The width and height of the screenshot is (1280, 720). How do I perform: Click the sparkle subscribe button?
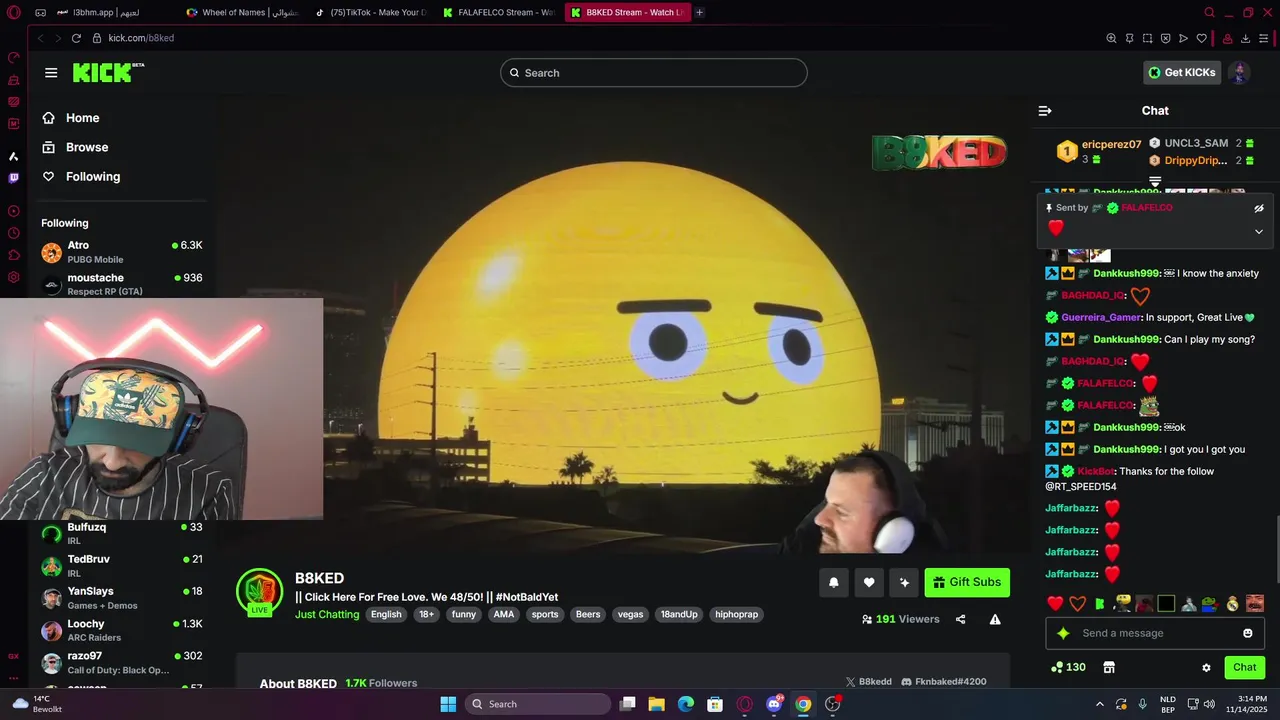tap(904, 583)
